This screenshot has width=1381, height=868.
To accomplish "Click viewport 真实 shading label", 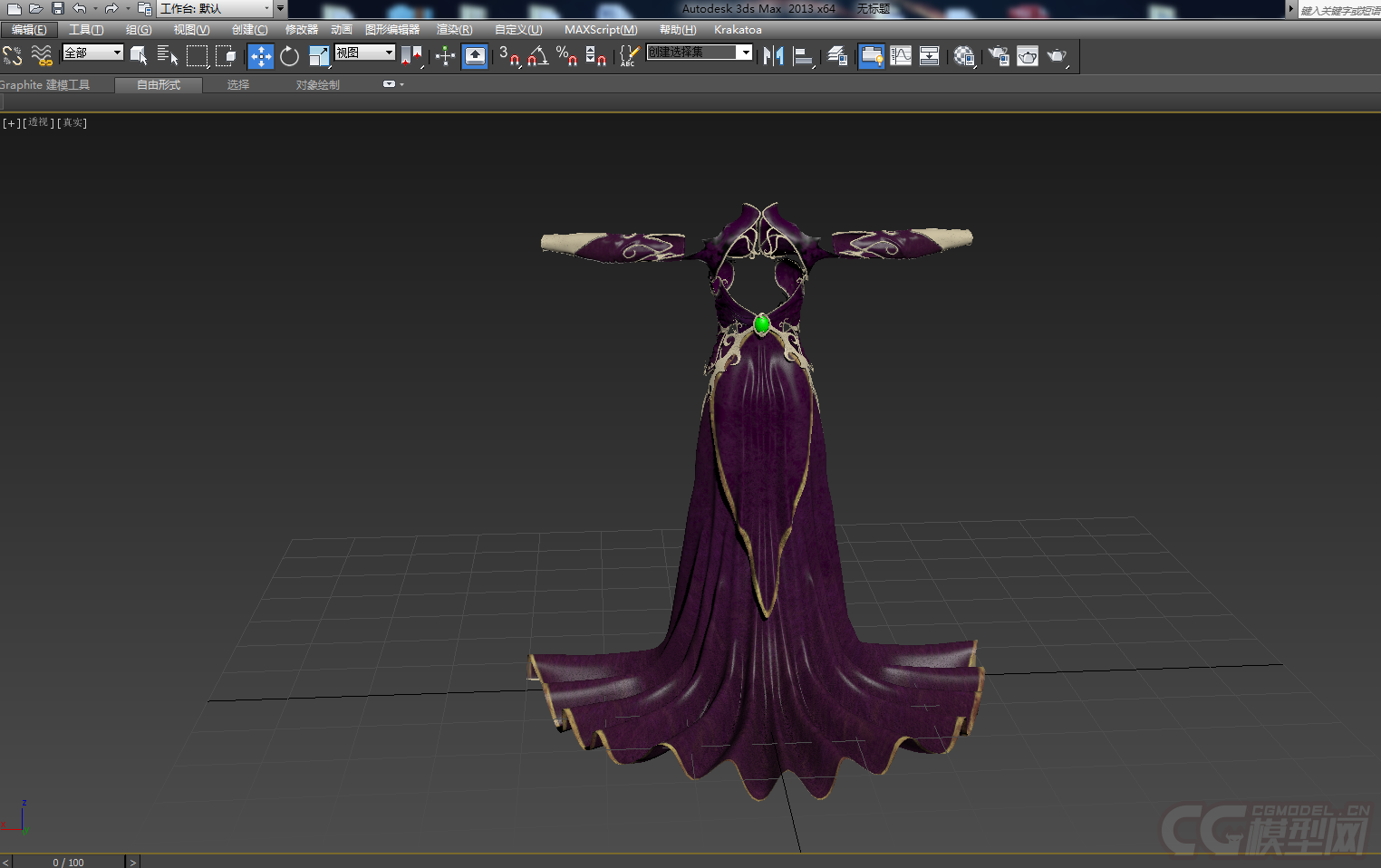I will [x=72, y=122].
